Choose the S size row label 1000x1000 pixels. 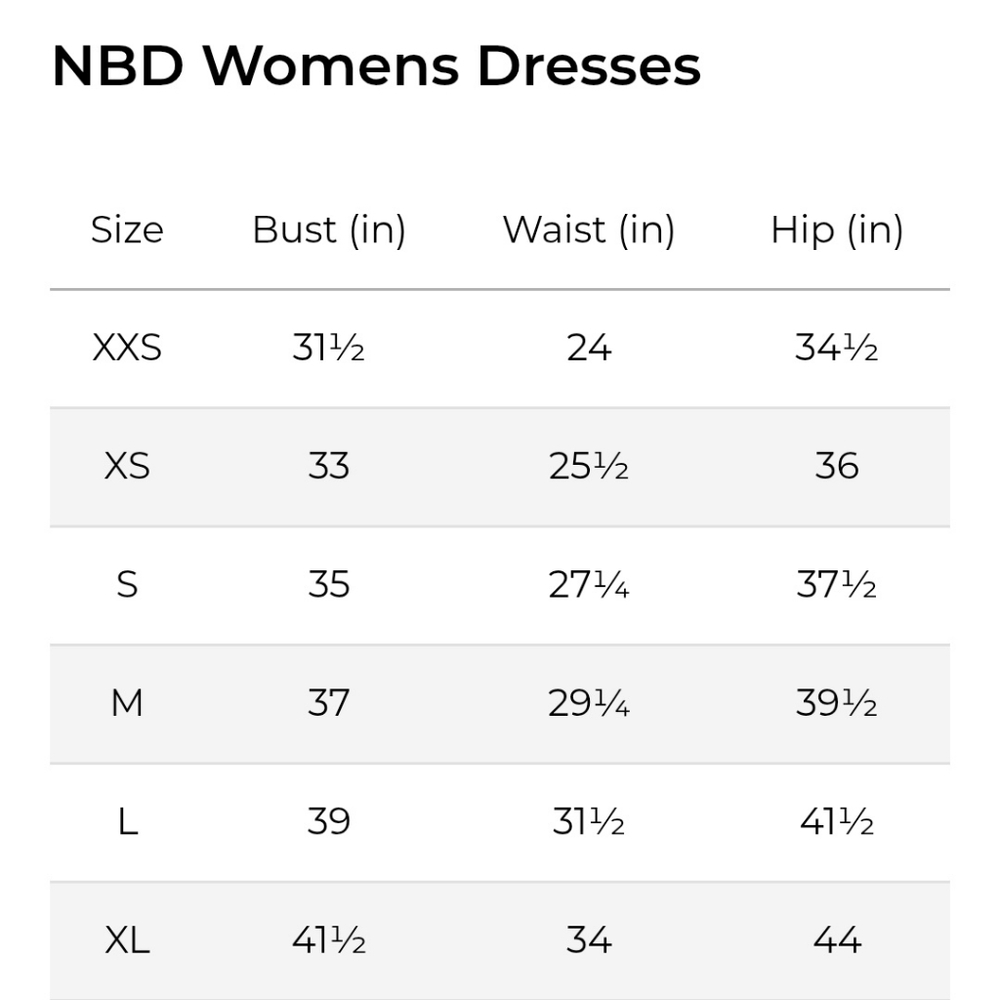(127, 584)
